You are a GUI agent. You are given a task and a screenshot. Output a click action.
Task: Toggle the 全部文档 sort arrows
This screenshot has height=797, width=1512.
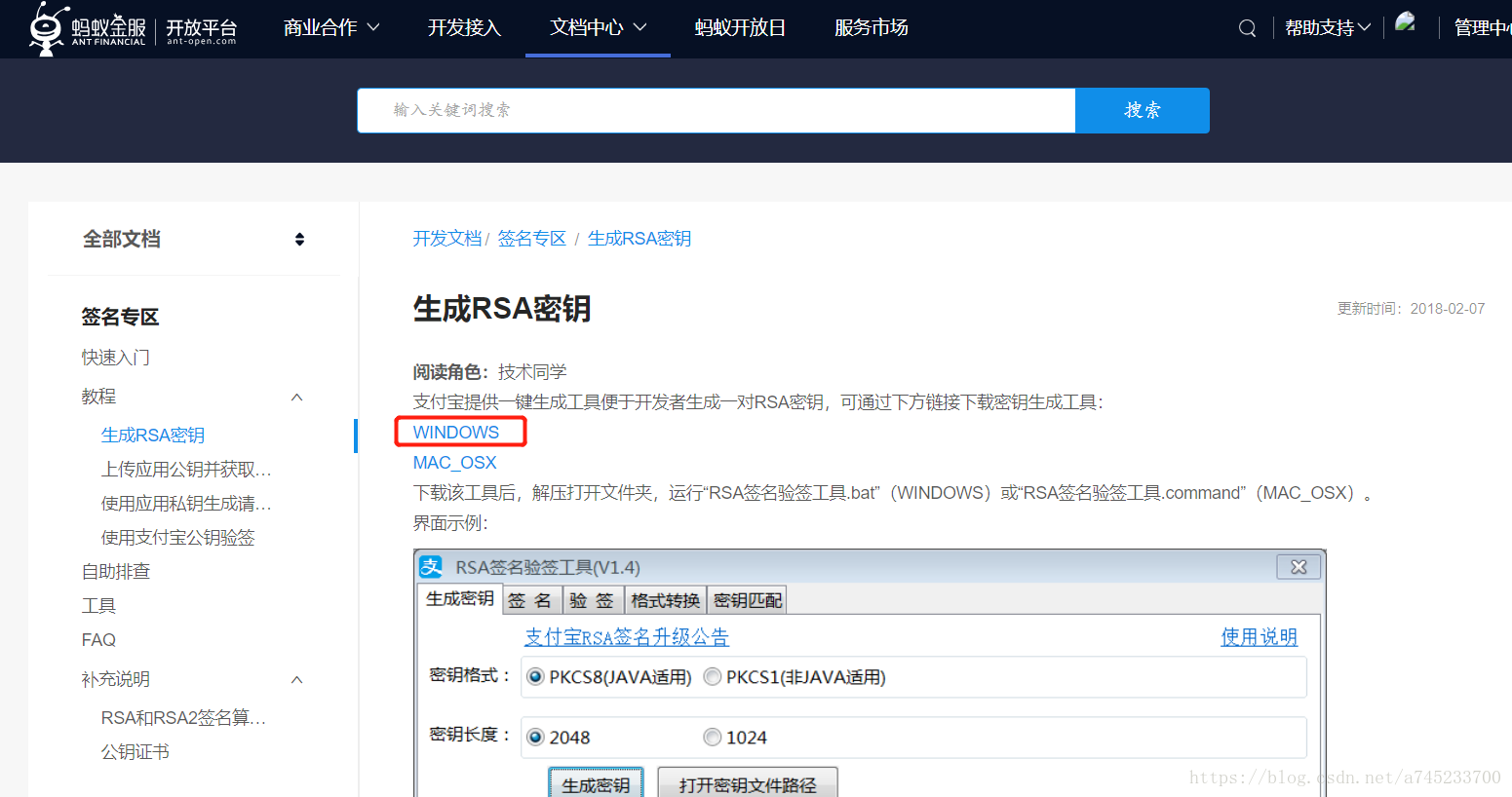pyautogui.click(x=299, y=240)
